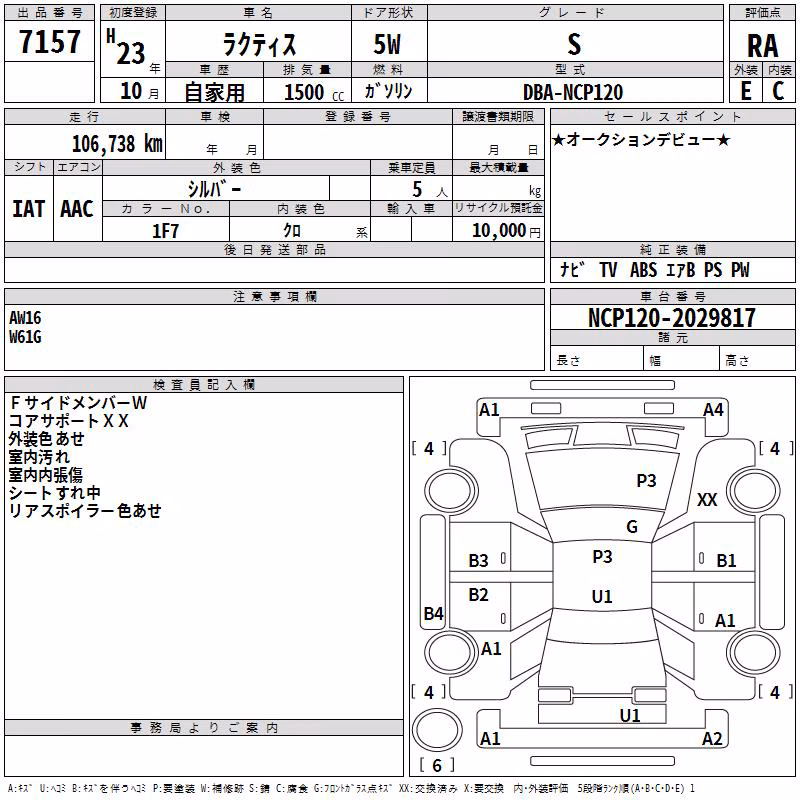Click the G windshield mark
This screenshot has width=800, height=800.
[x=632, y=526]
